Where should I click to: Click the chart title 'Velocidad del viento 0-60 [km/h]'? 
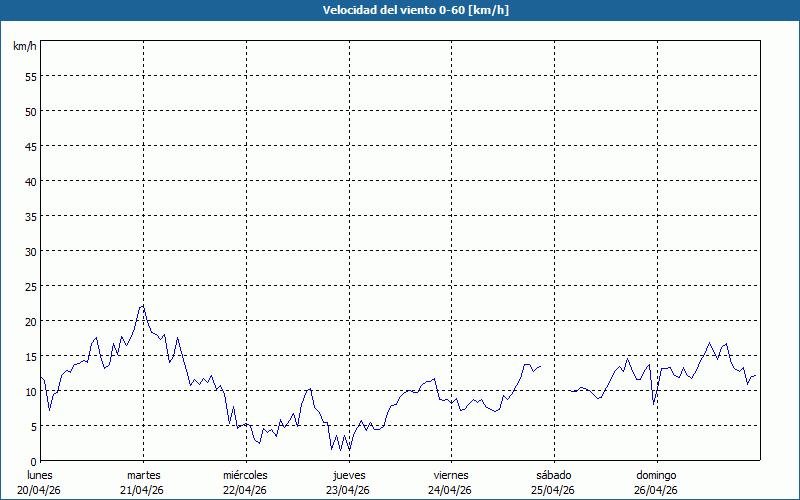pos(399,10)
